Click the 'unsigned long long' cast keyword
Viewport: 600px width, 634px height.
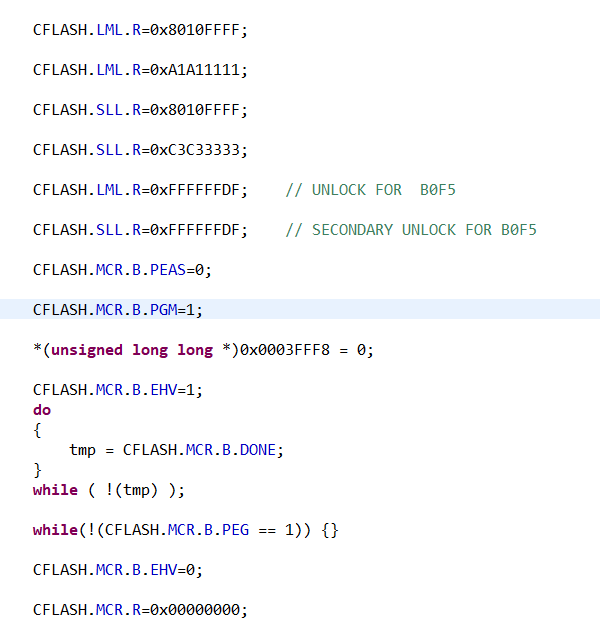[x=132, y=350]
